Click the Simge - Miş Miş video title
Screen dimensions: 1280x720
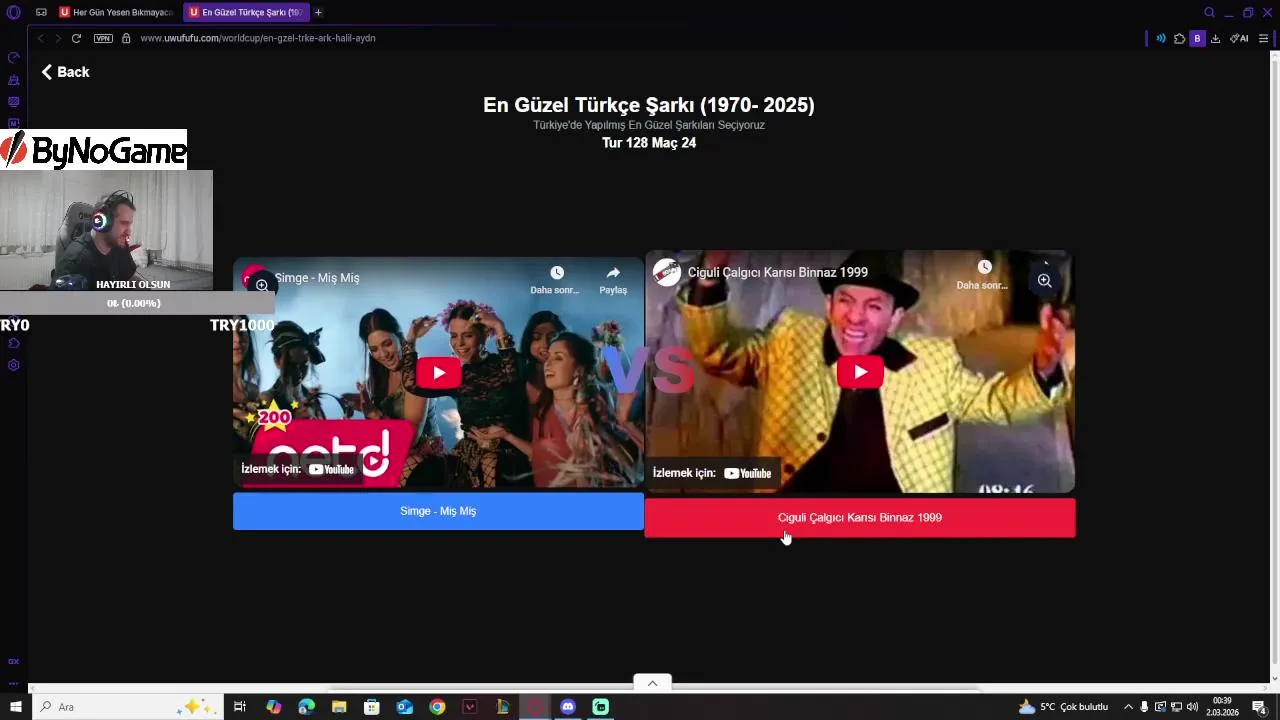[317, 278]
